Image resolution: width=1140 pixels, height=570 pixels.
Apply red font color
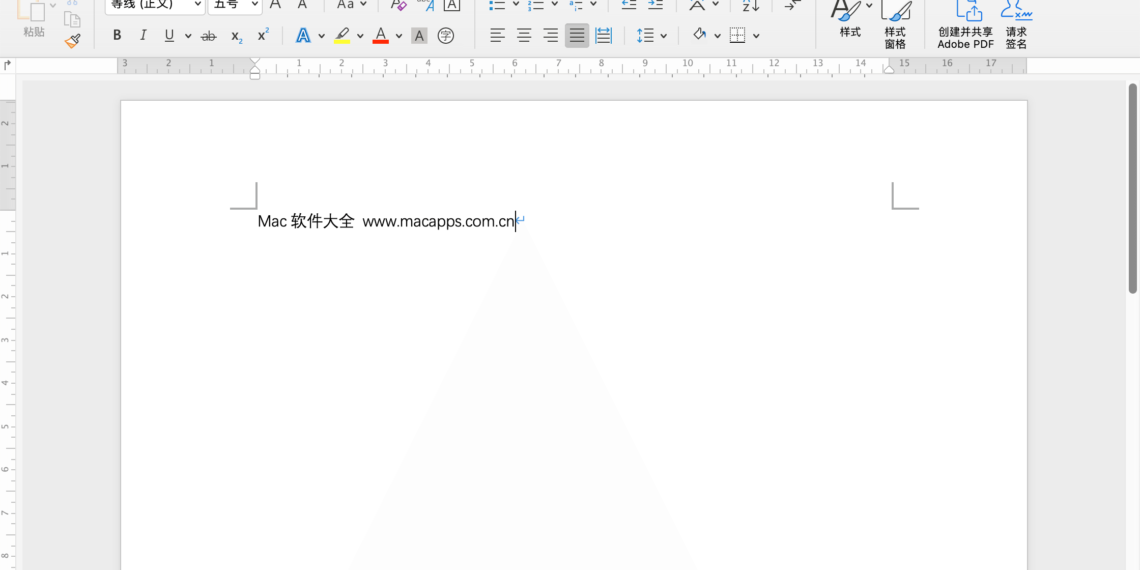(x=380, y=36)
